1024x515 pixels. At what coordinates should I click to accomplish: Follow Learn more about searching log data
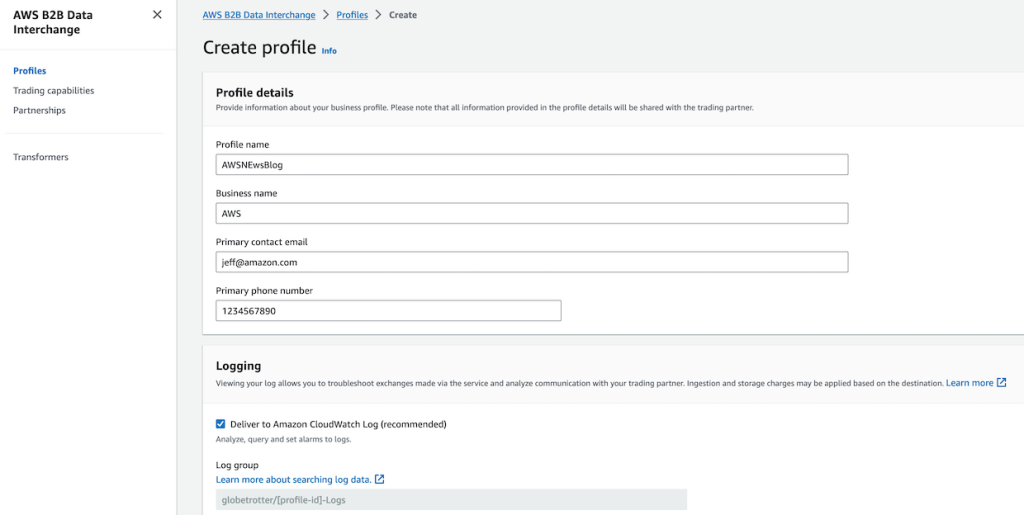pos(294,480)
